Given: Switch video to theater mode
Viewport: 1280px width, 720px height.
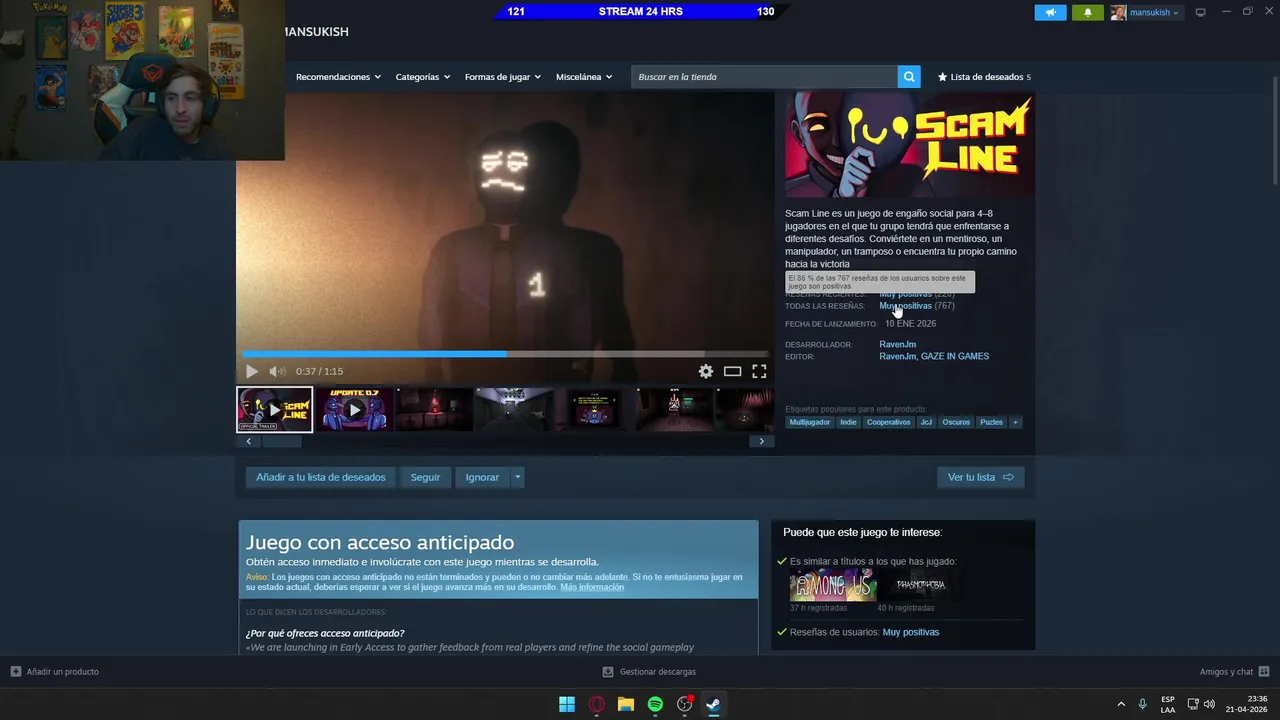Looking at the screenshot, I should (x=733, y=371).
